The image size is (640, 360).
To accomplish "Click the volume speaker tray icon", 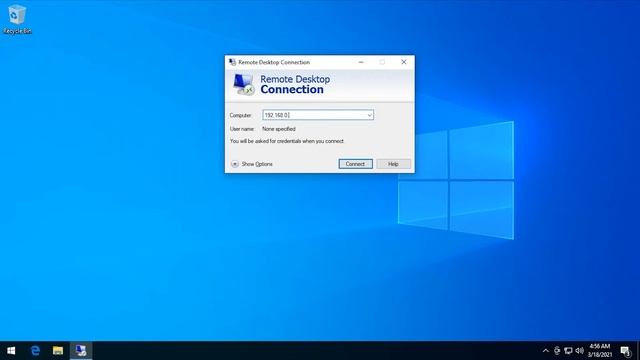I will click(x=579, y=351).
